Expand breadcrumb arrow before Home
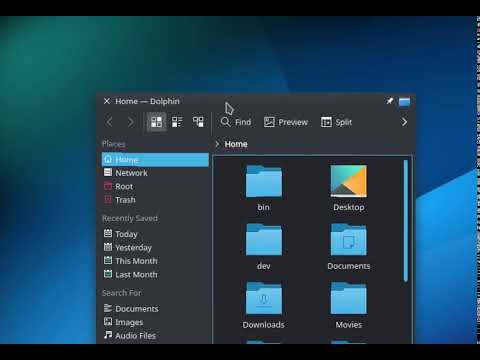Screen dimensions: 480x360 pos(217,144)
